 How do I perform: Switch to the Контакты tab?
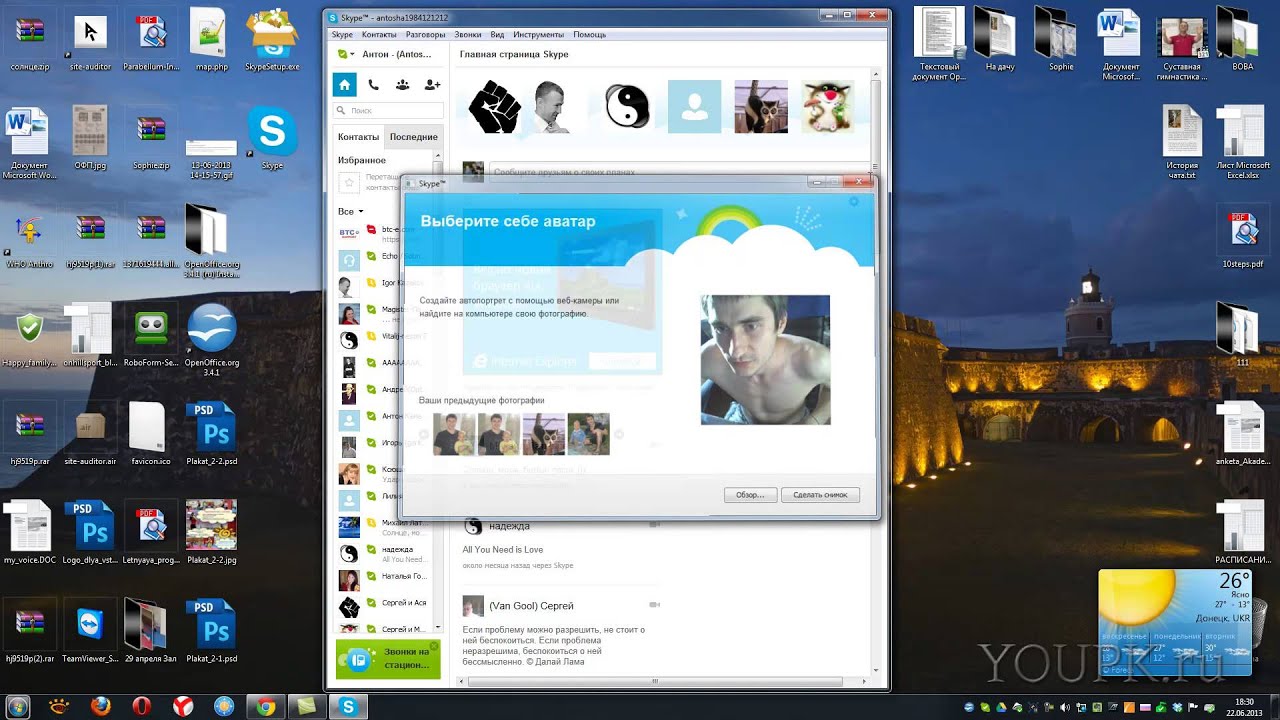tap(358, 137)
